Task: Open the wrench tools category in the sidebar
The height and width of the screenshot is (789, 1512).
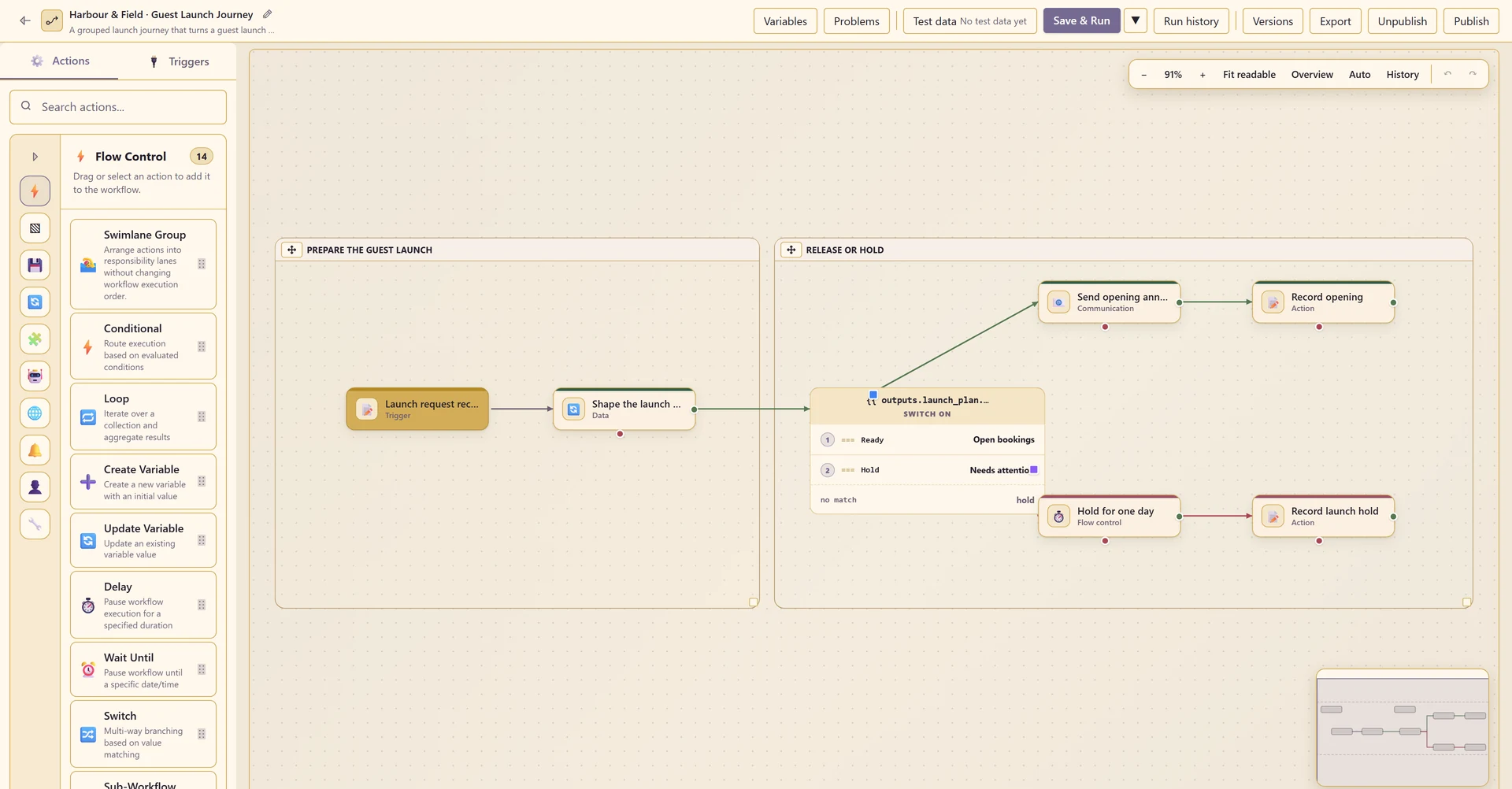Action: [35, 524]
